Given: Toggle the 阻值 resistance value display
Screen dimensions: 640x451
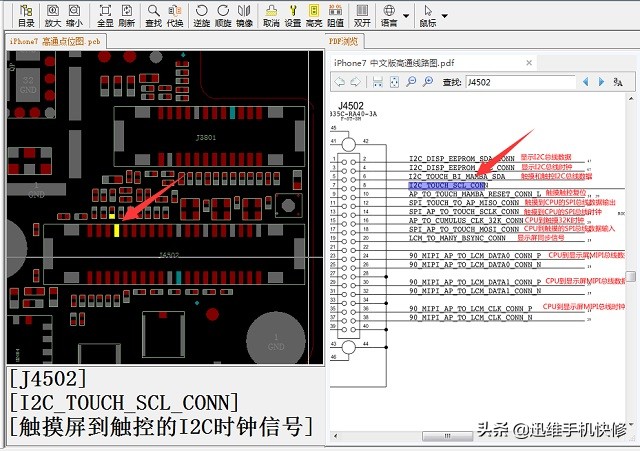Looking at the screenshot, I should pyautogui.click(x=335, y=14).
